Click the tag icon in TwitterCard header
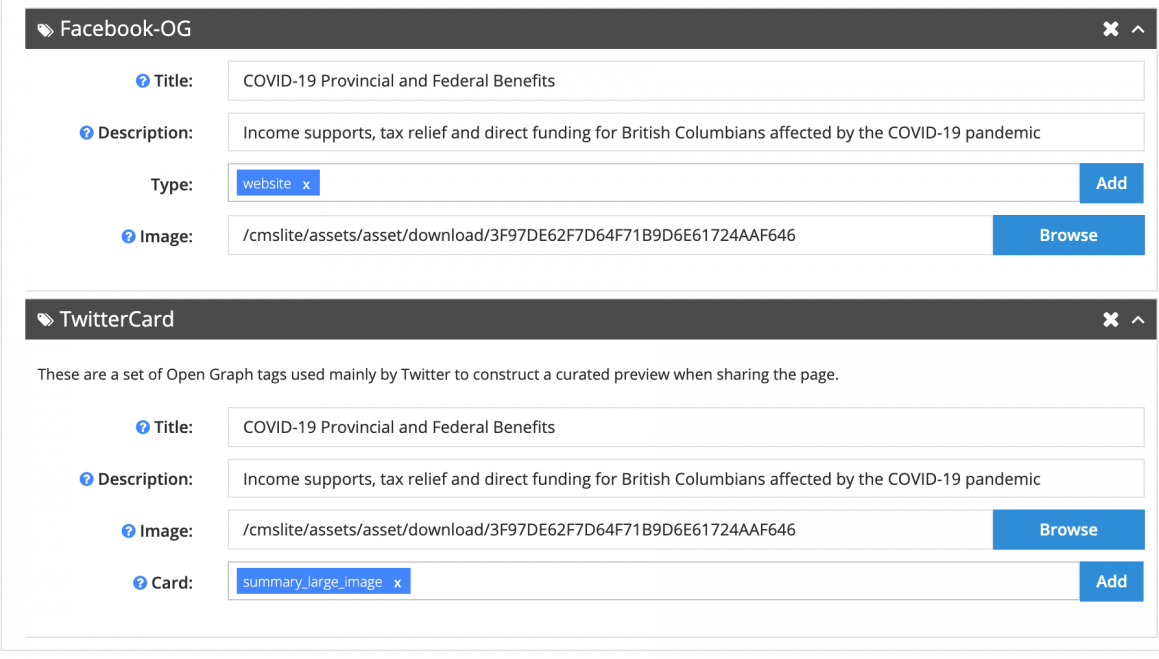The width and height of the screenshot is (1159, 659). point(46,320)
